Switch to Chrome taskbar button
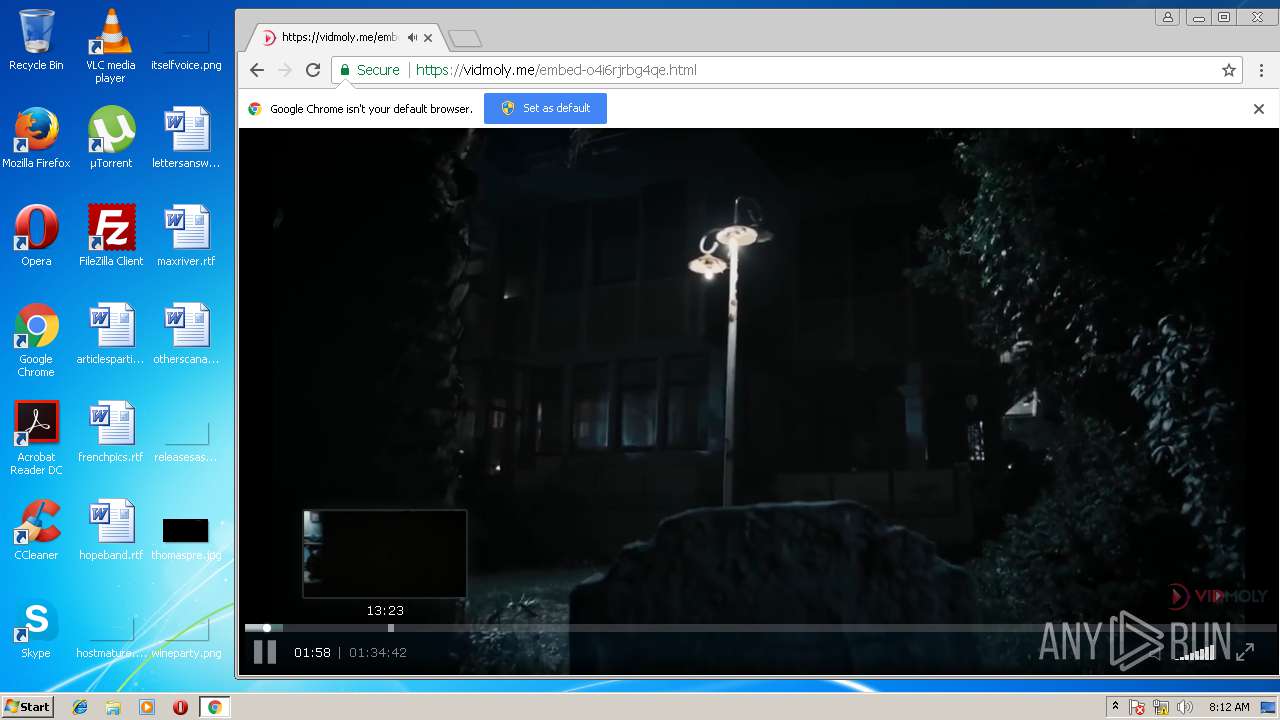This screenshot has width=1280, height=720. pos(214,707)
